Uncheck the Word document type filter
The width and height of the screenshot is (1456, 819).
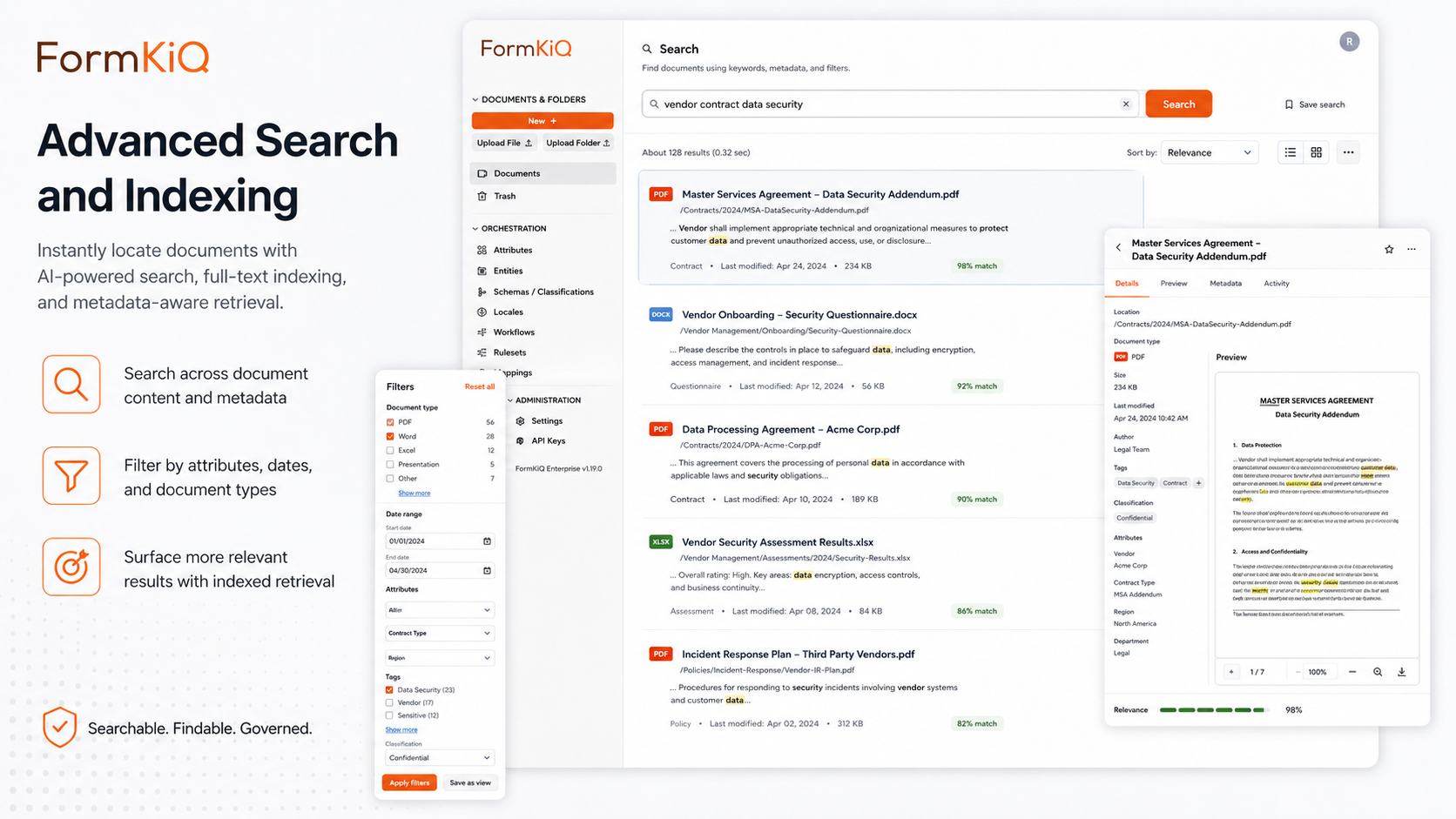pyautogui.click(x=390, y=436)
